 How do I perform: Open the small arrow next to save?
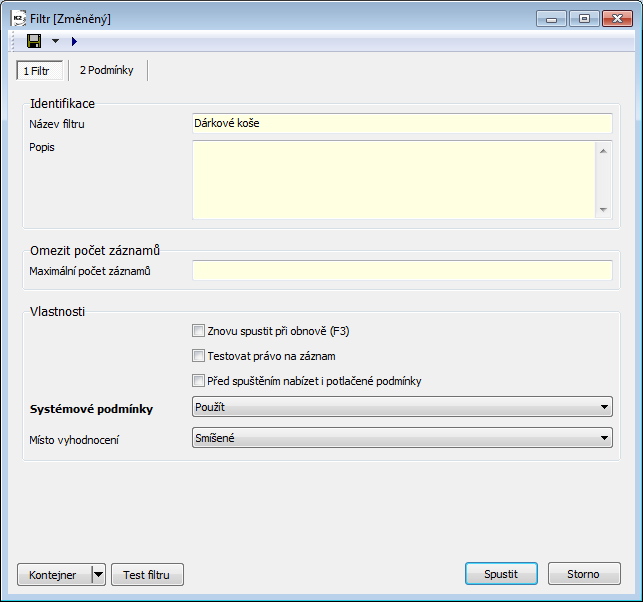[55, 41]
